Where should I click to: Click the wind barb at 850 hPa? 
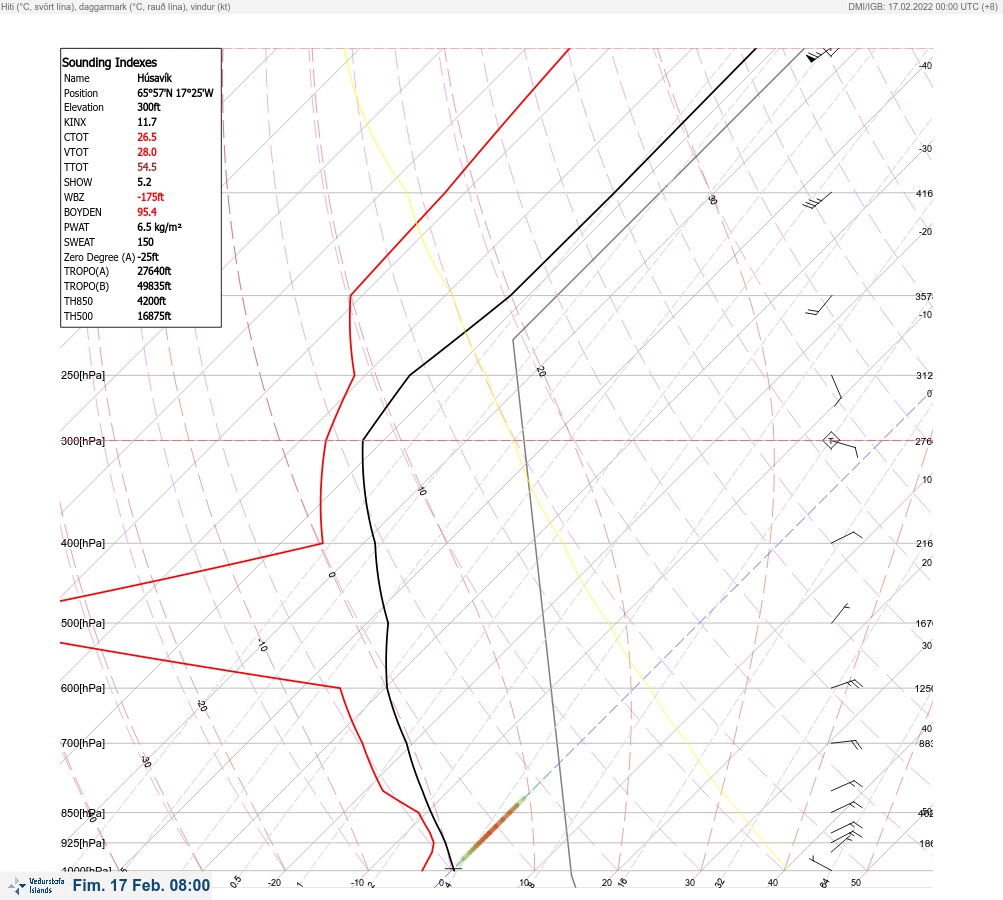click(846, 807)
